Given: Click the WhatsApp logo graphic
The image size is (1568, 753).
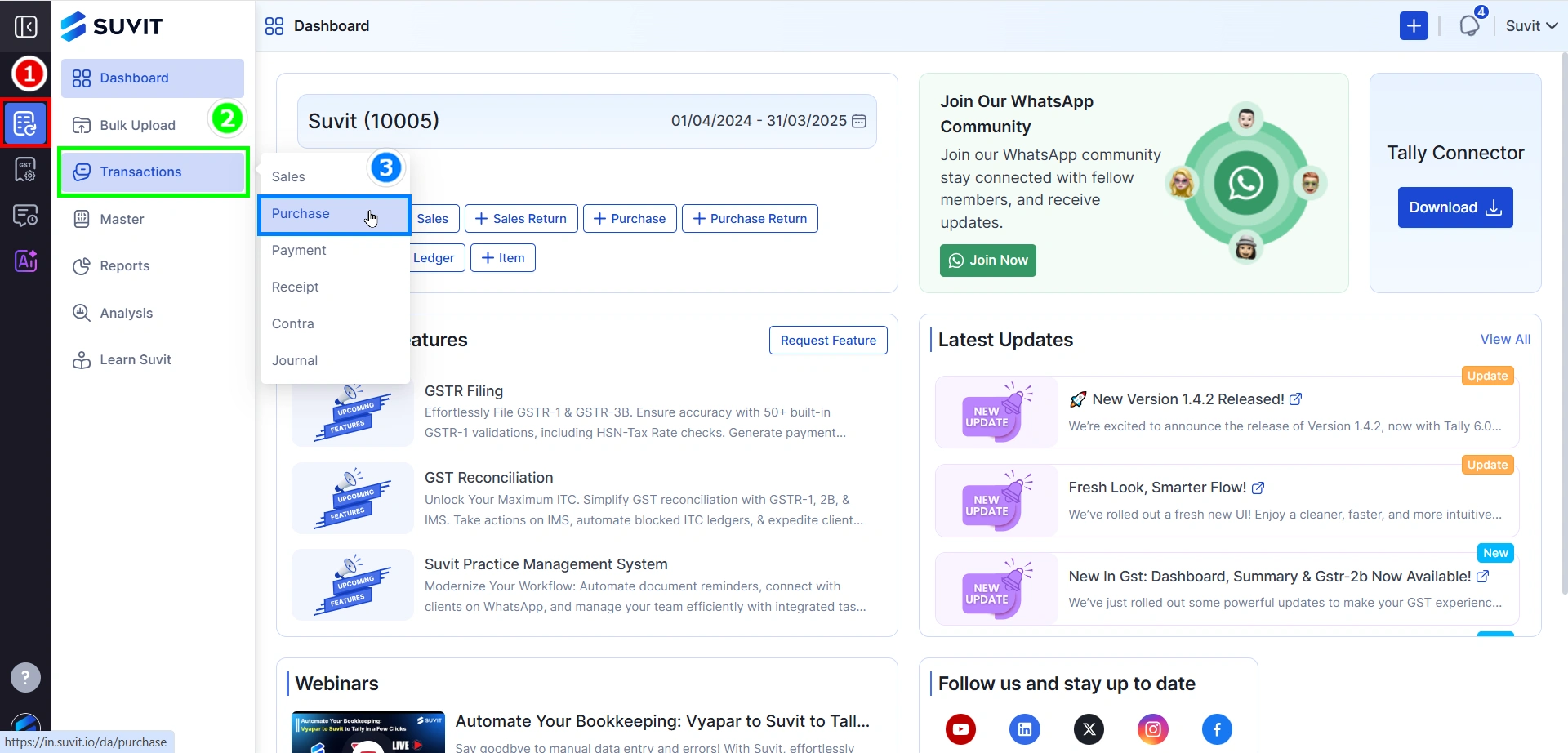Looking at the screenshot, I should point(1245,183).
